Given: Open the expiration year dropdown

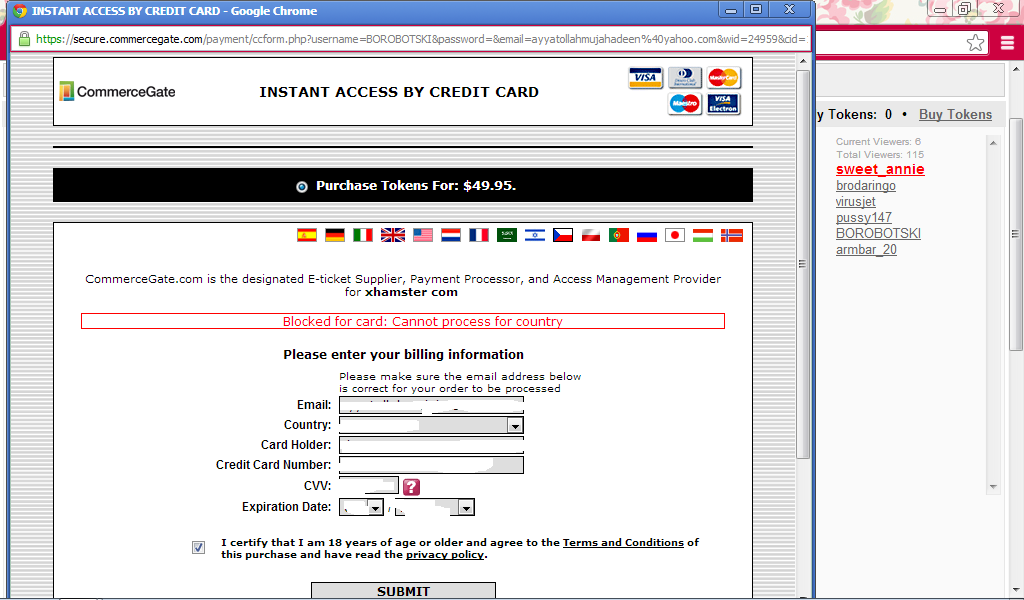Looking at the screenshot, I should pyautogui.click(x=434, y=507).
